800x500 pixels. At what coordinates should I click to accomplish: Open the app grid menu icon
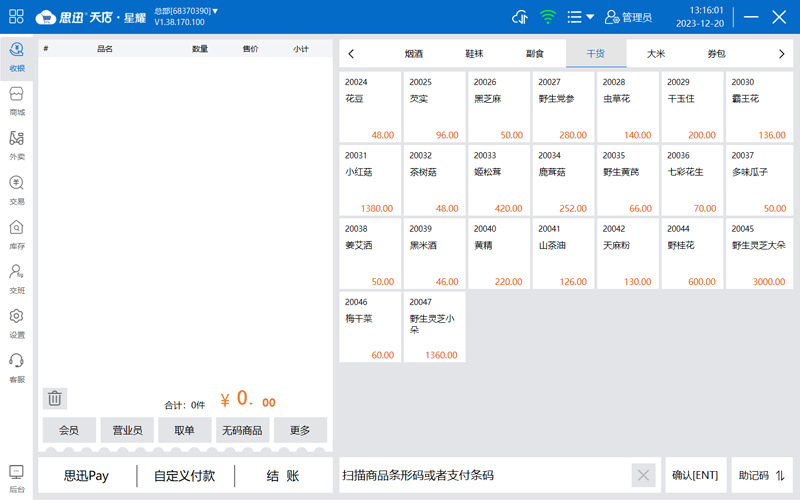16,16
